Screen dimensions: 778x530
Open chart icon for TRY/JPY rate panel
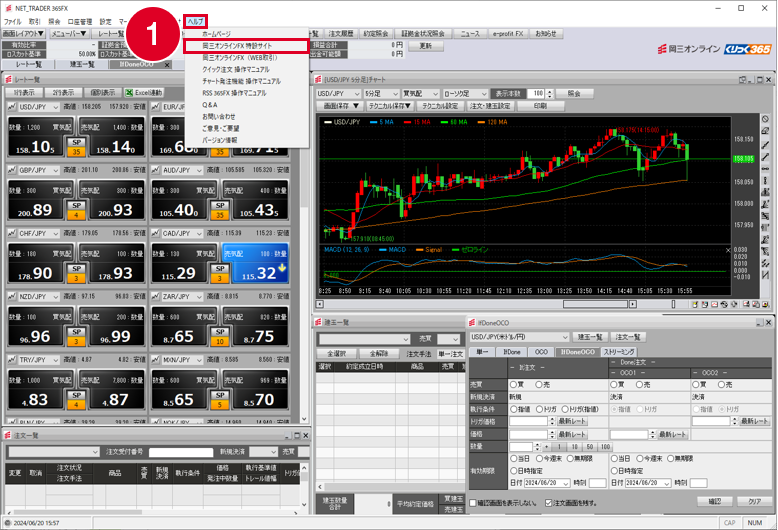click(12, 360)
